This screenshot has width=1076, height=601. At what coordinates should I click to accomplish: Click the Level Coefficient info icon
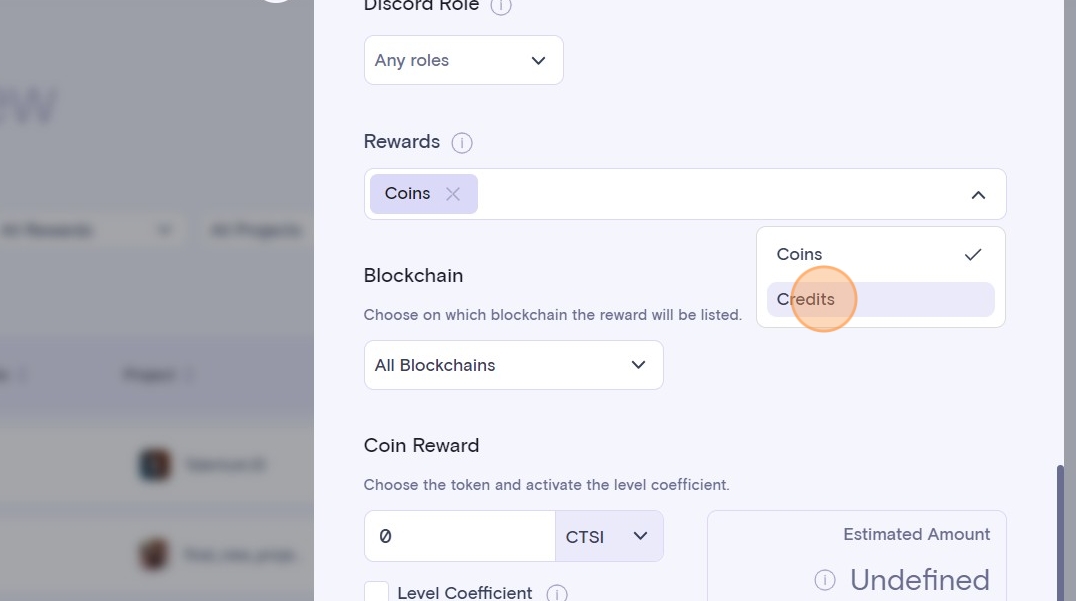pos(557,593)
